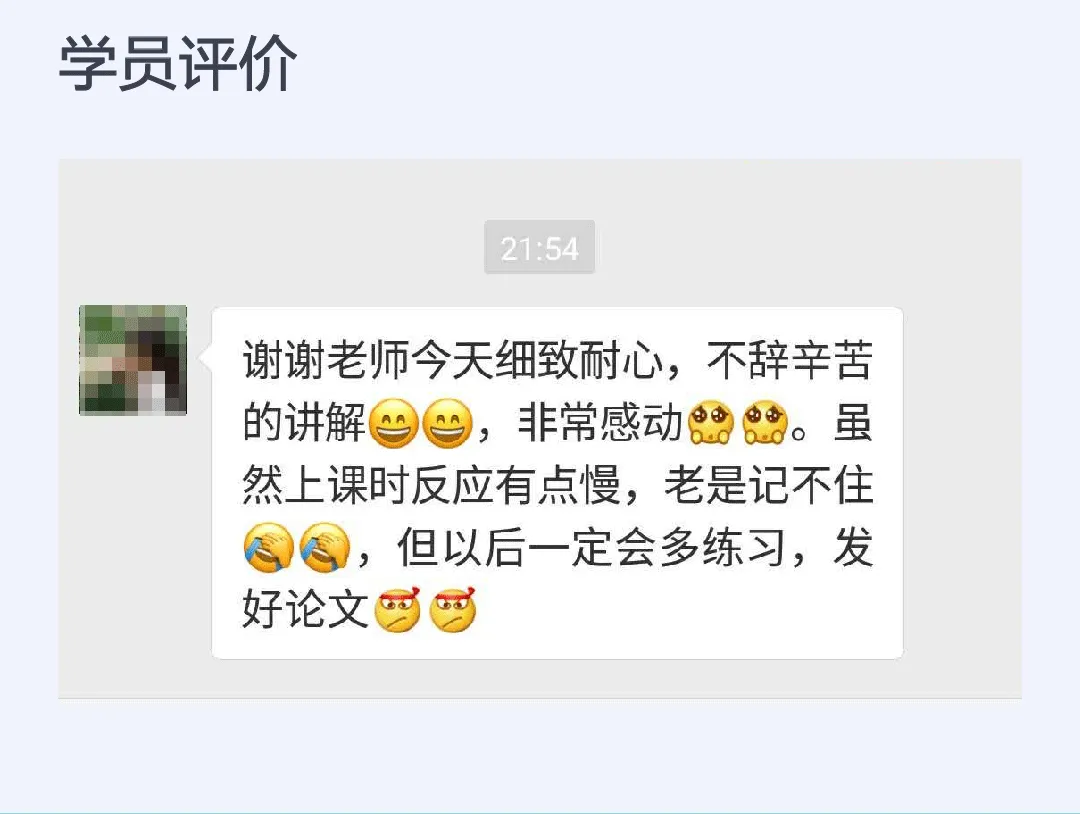Viewport: 1080px width, 814px height.
Task: Click the phrase 老是记不住
Action: 769,485
